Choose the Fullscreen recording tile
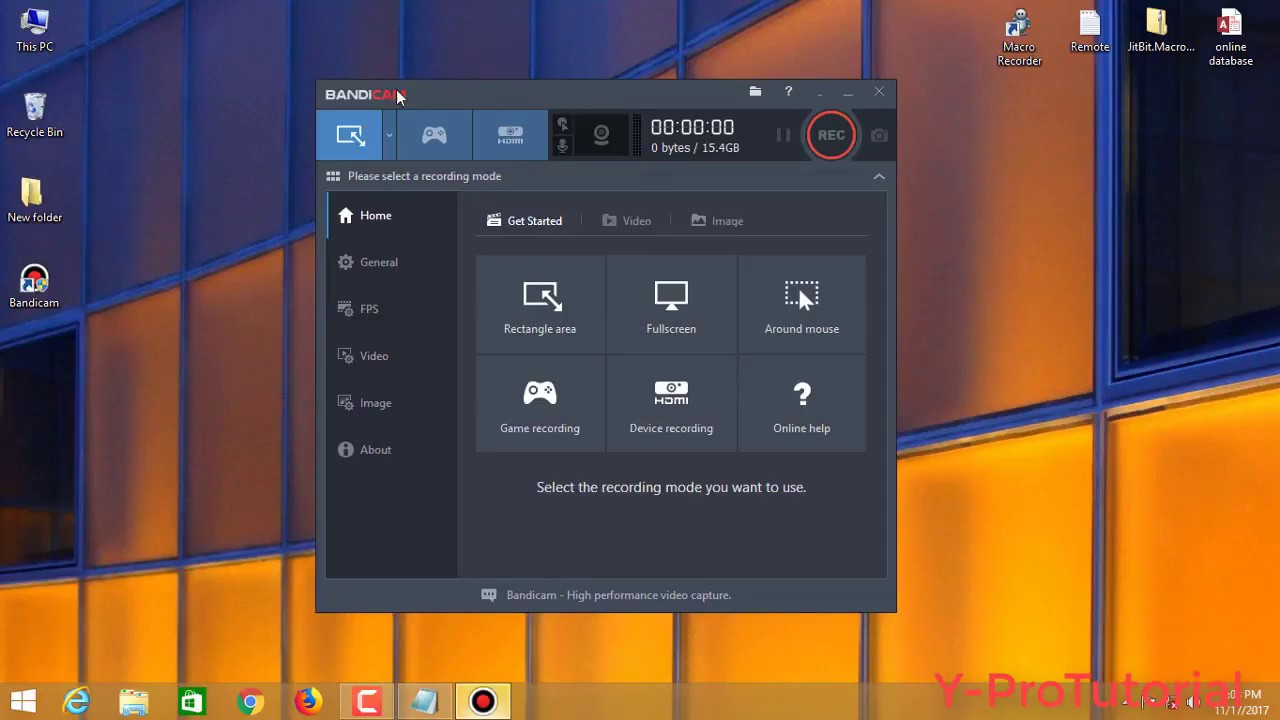 [671, 305]
